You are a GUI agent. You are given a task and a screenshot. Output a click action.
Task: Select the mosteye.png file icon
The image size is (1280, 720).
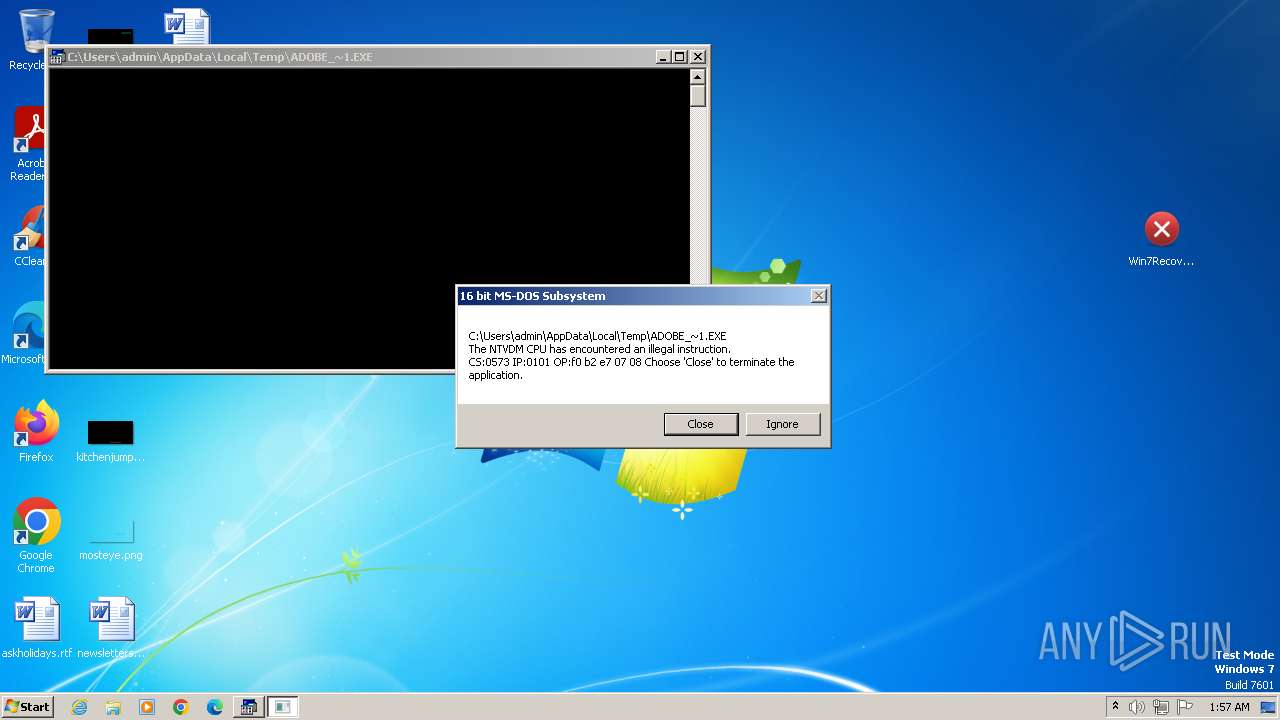[x=111, y=538]
